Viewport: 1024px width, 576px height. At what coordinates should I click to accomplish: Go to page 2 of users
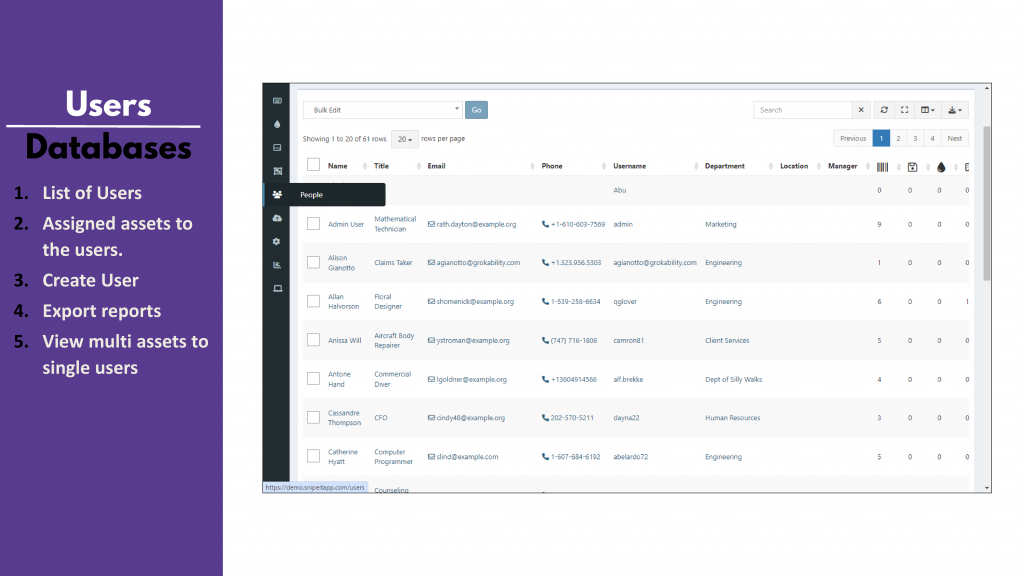[898, 138]
